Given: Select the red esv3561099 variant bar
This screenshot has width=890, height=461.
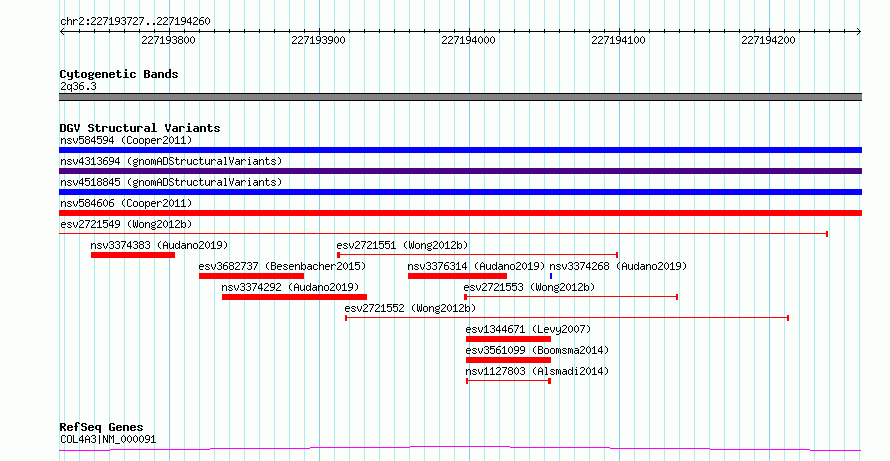Looking at the screenshot, I should (508, 360).
